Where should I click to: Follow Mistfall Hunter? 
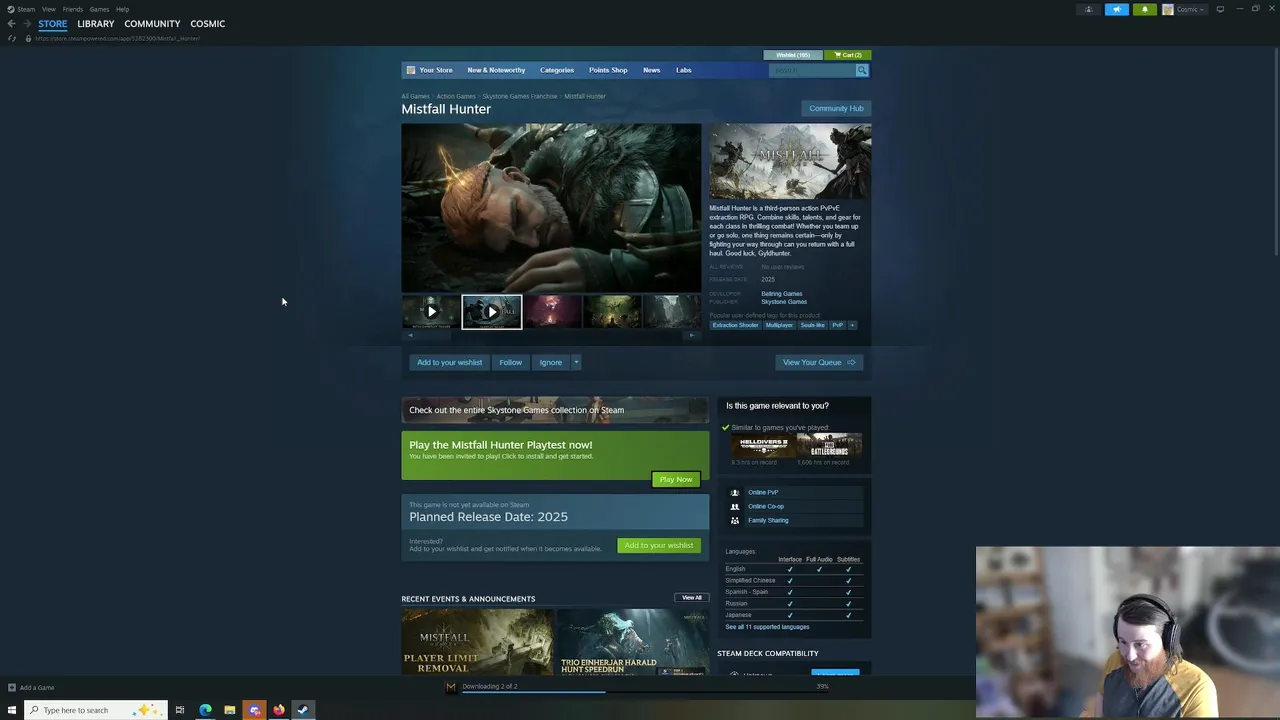tap(510, 362)
